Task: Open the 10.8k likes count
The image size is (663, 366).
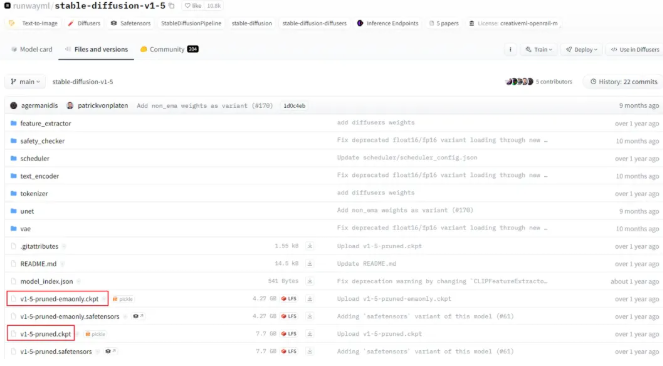Action: 214,6
